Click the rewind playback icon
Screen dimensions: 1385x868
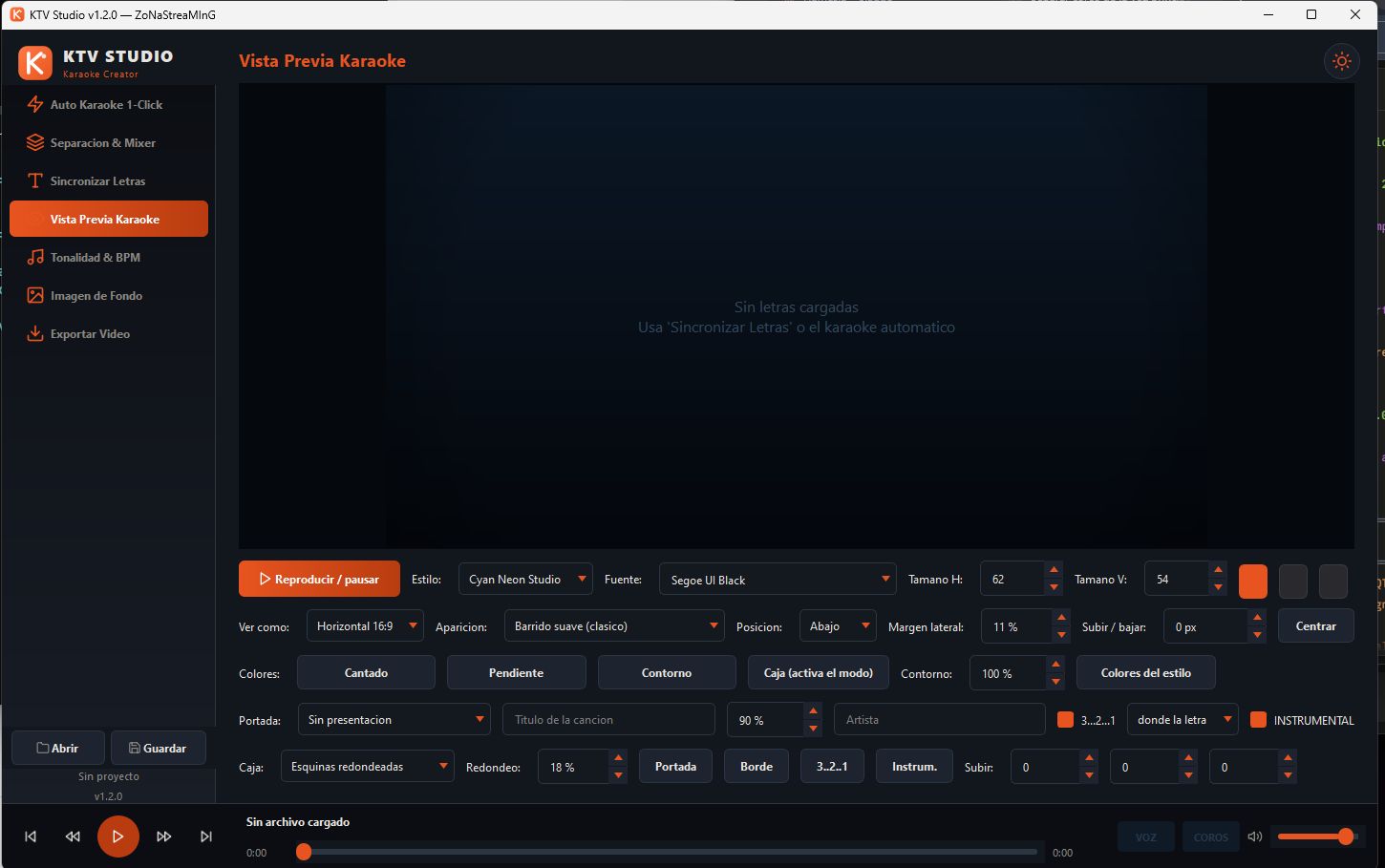(73, 836)
